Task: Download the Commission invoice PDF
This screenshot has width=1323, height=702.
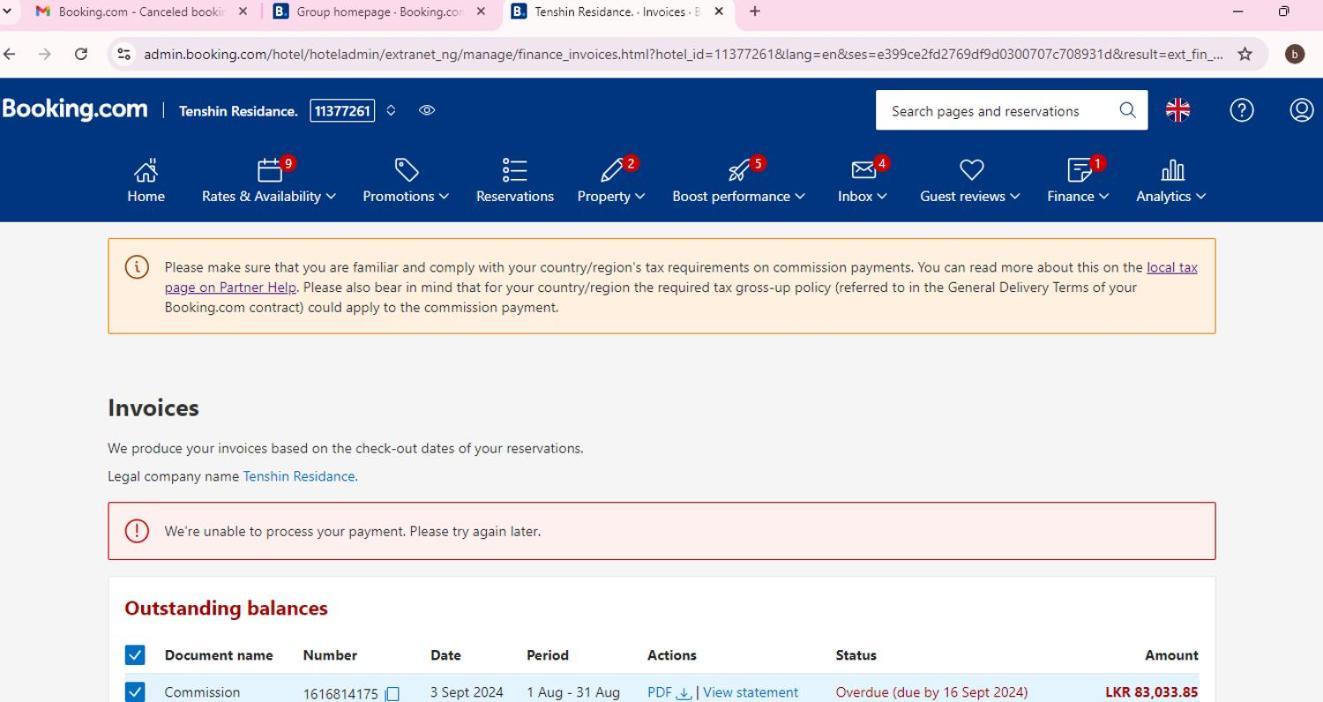Action: (670, 692)
